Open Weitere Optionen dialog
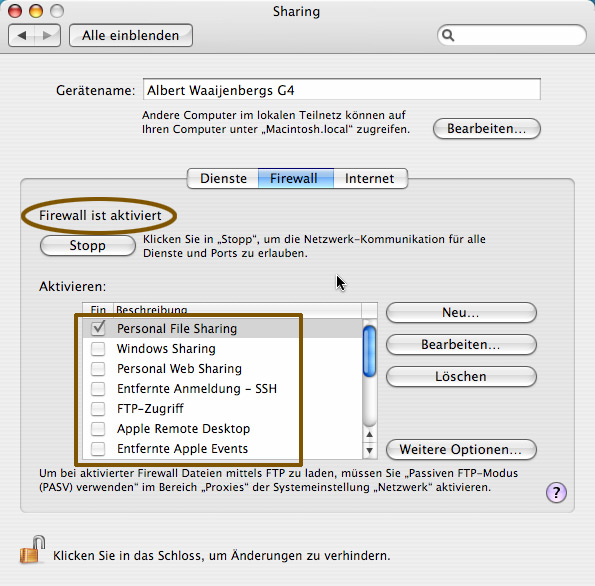This screenshot has width=595, height=586. click(461, 449)
